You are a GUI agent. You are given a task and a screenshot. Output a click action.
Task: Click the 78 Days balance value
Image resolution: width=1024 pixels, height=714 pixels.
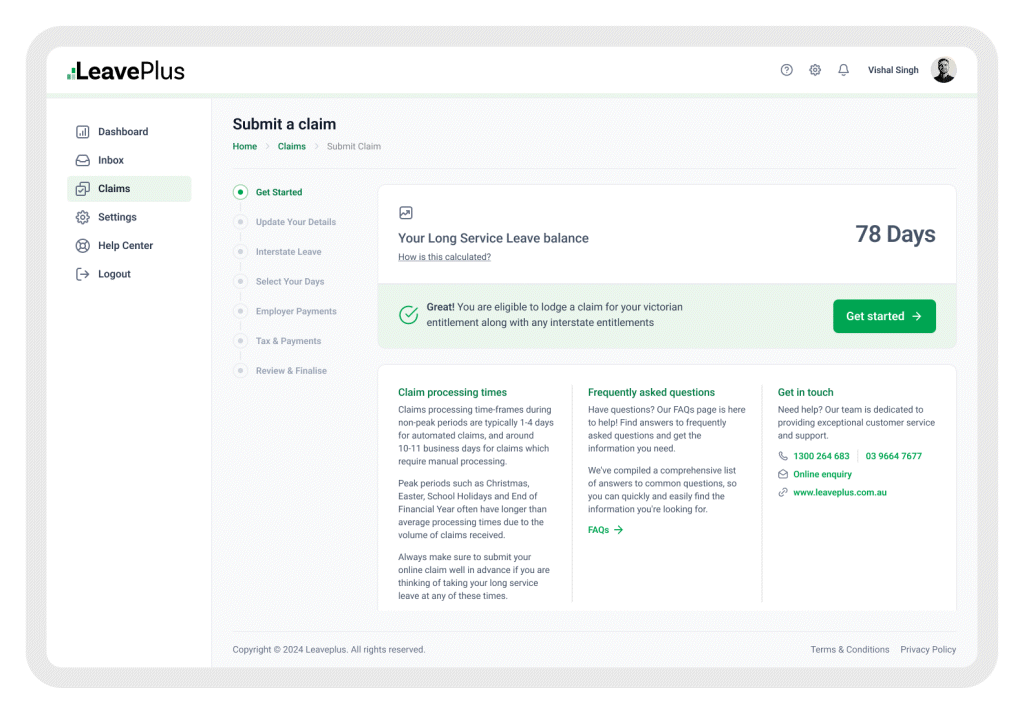pos(895,234)
